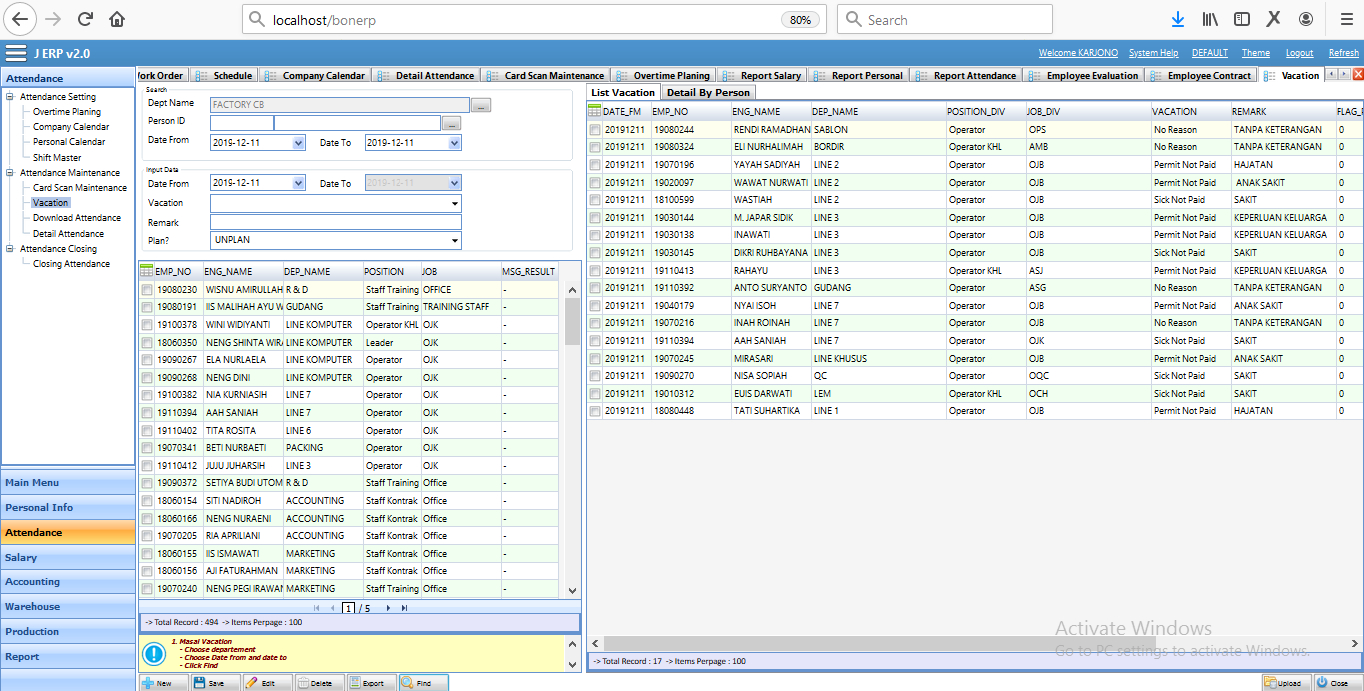Open the Dept Name browse button
Screen dimensions: 1364x691
coord(481,105)
